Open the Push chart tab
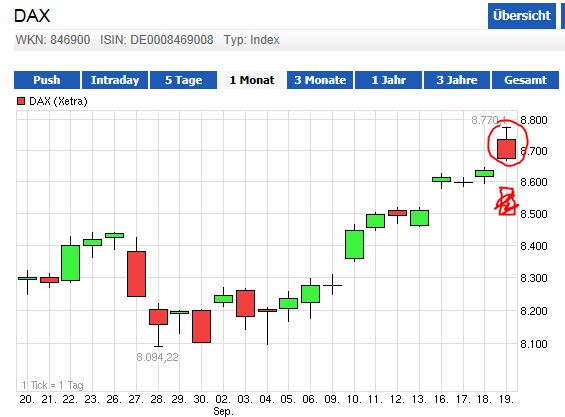565x417 pixels. [x=47, y=80]
